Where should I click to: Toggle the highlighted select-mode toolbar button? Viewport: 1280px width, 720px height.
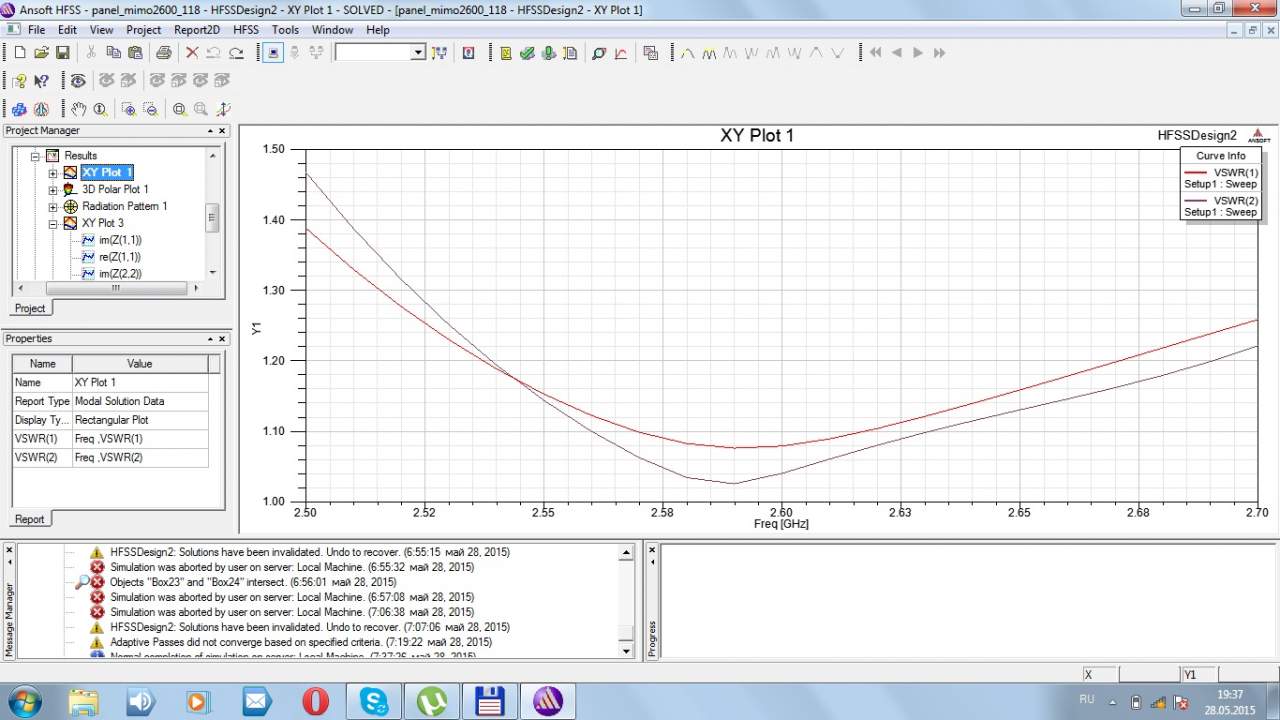[x=273, y=53]
